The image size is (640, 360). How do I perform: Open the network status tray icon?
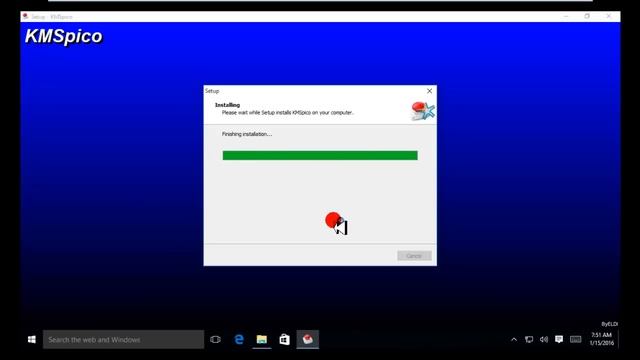coord(529,340)
